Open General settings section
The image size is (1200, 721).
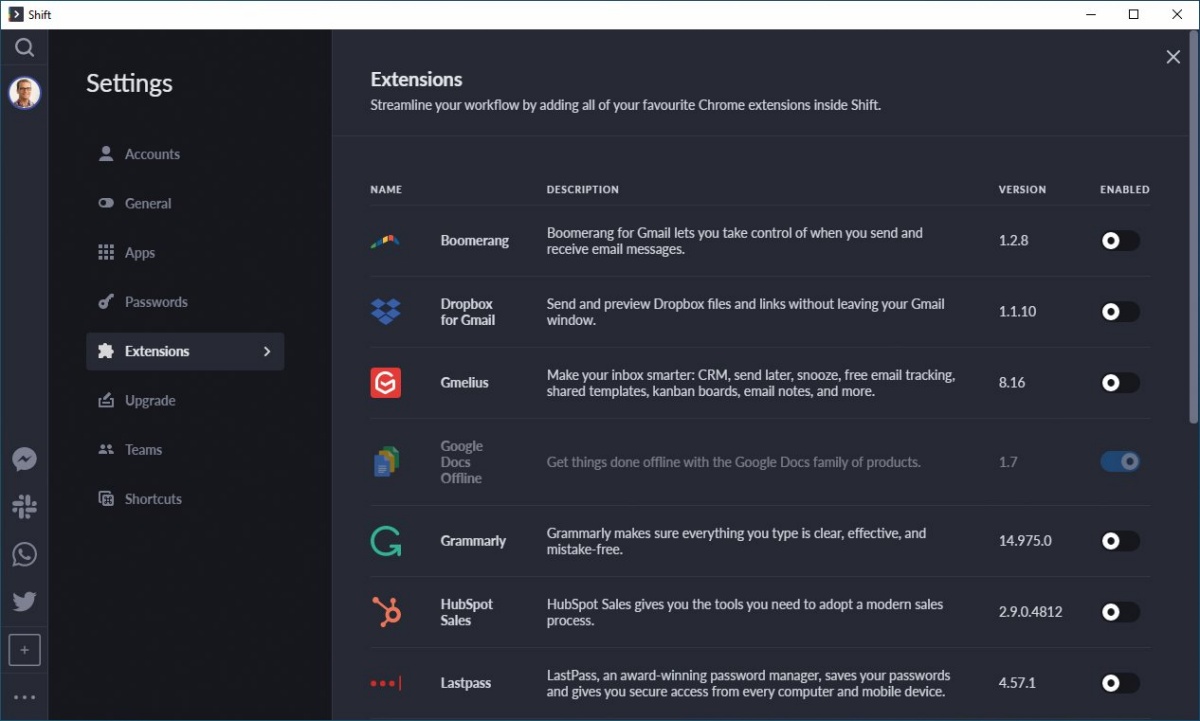point(185,203)
